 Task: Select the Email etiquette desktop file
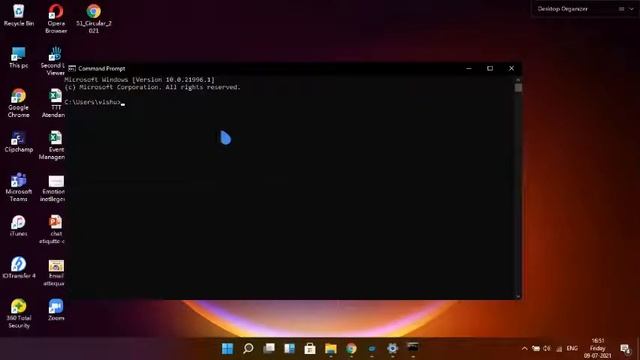click(x=54, y=272)
